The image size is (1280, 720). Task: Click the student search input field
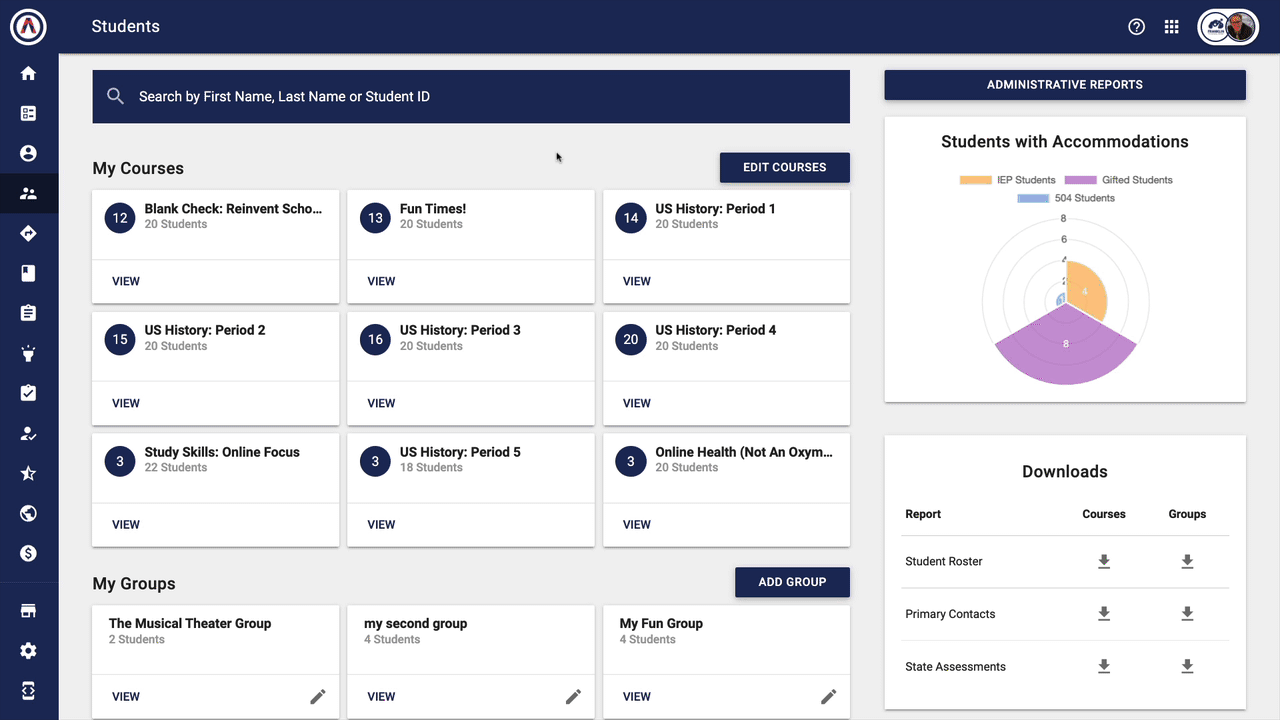click(471, 97)
